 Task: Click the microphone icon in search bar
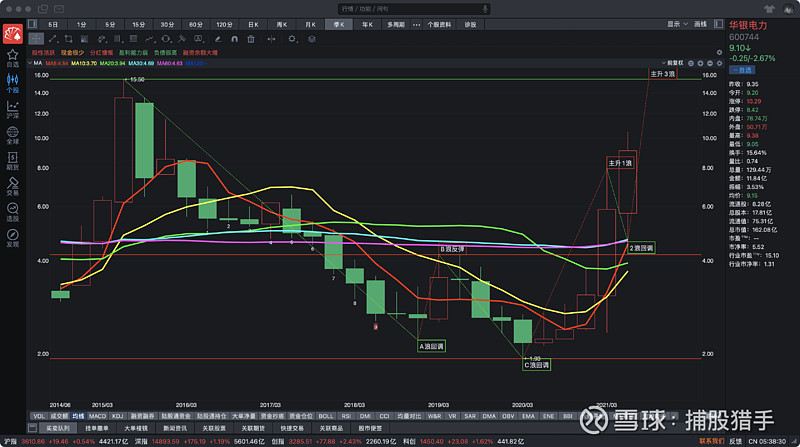tap(485, 7)
